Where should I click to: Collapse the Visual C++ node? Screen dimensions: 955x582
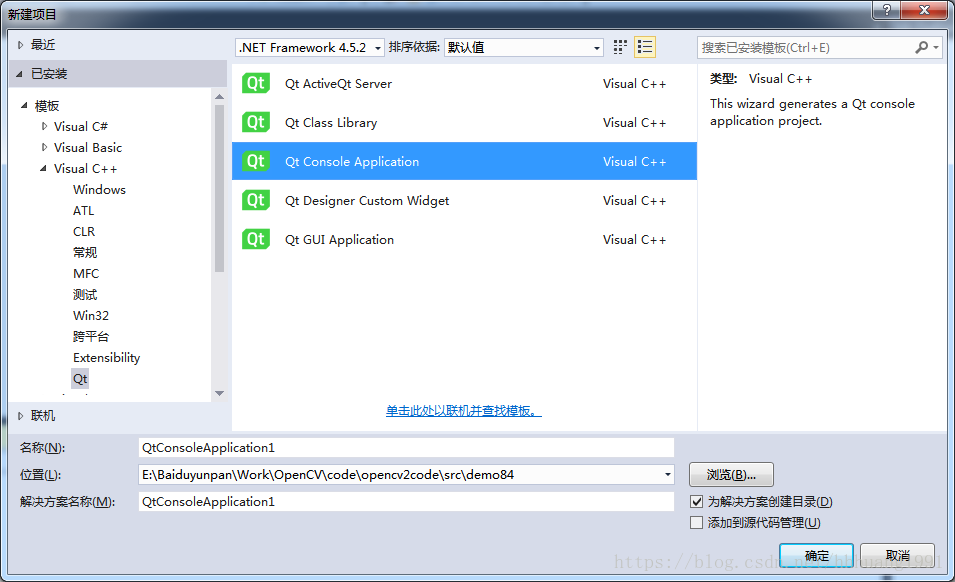pos(43,168)
